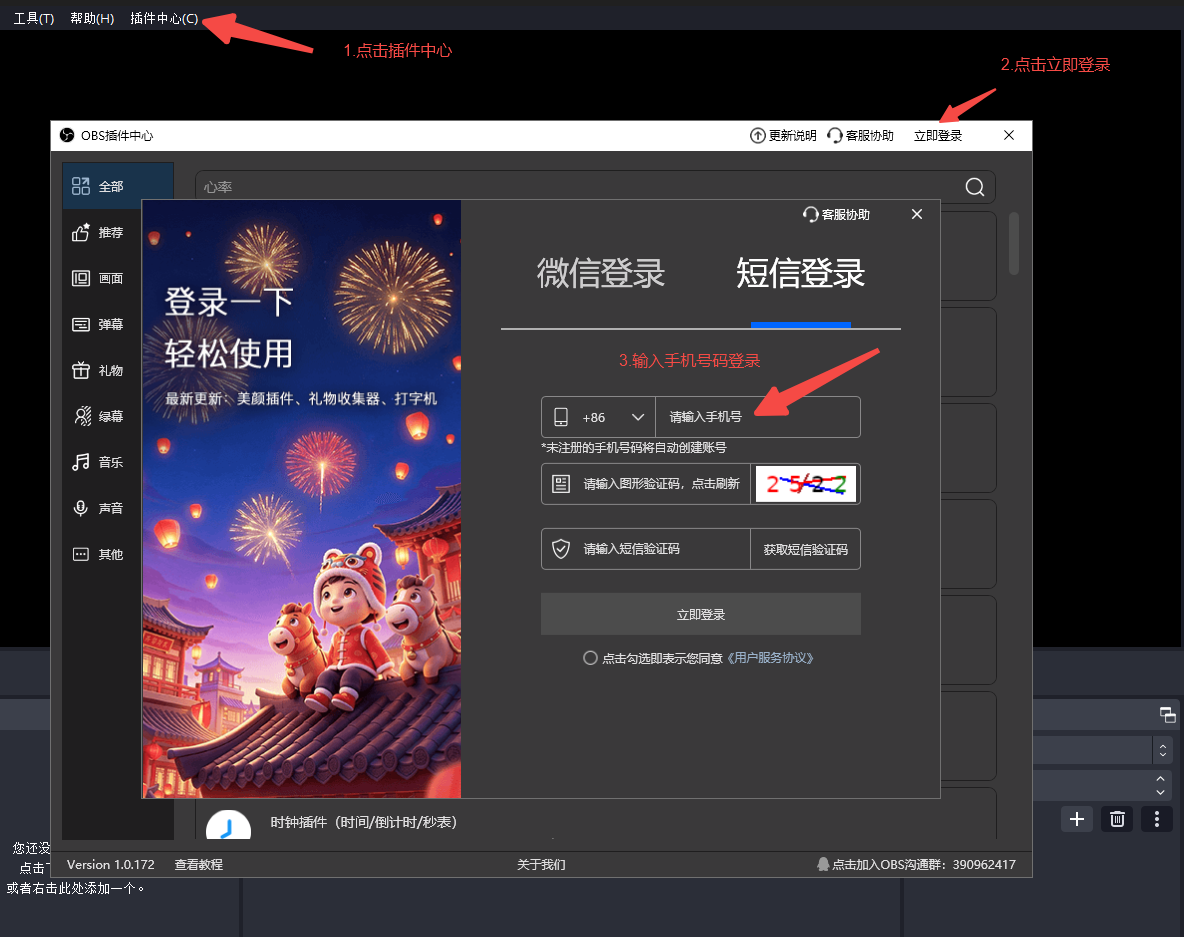Click the OBS dock pop-out icon
This screenshot has height=937, width=1184.
[1167, 714]
